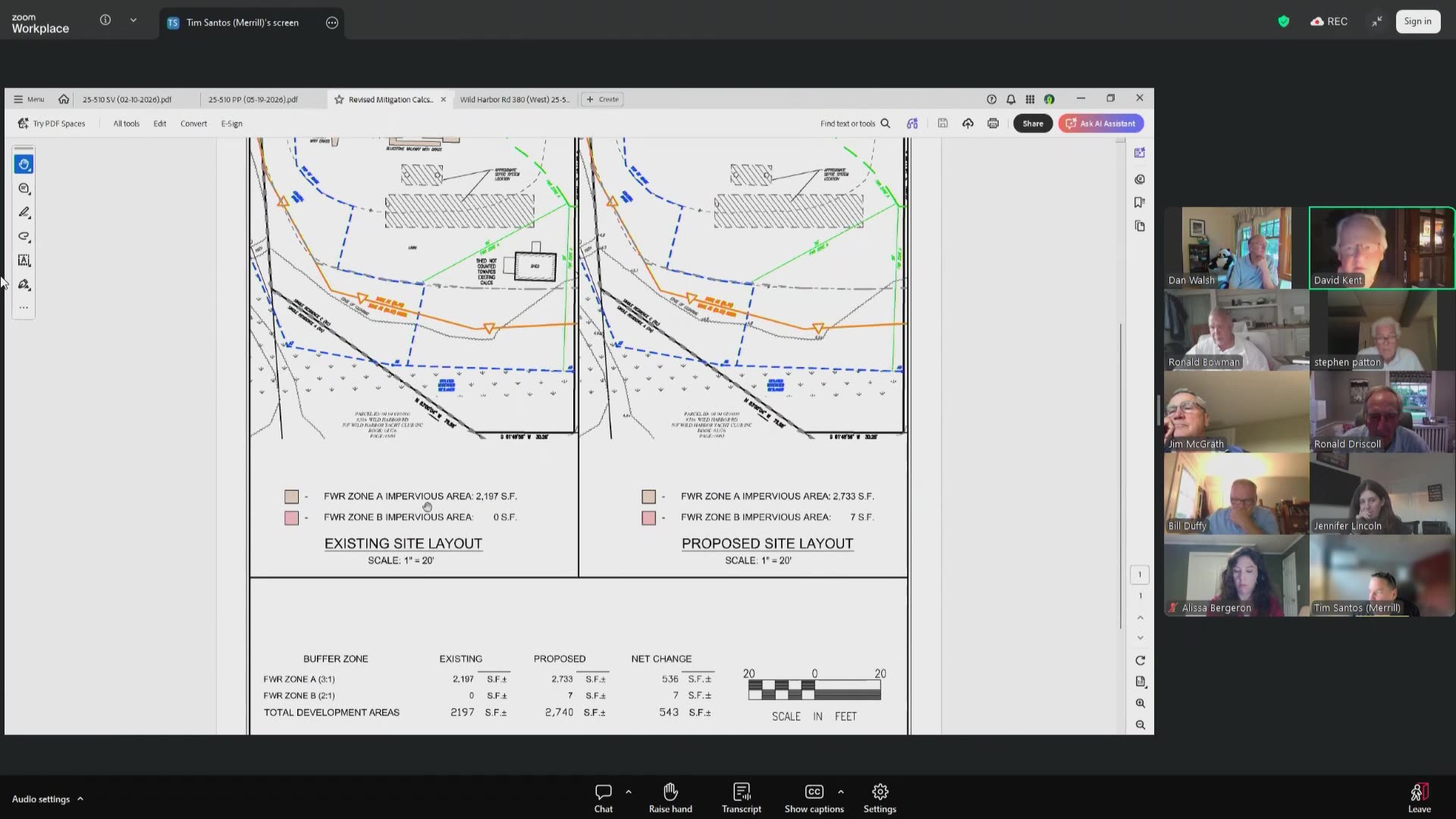Select Dan Walsh's video thumbnail
This screenshot has height=819, width=1456.
click(x=1236, y=248)
